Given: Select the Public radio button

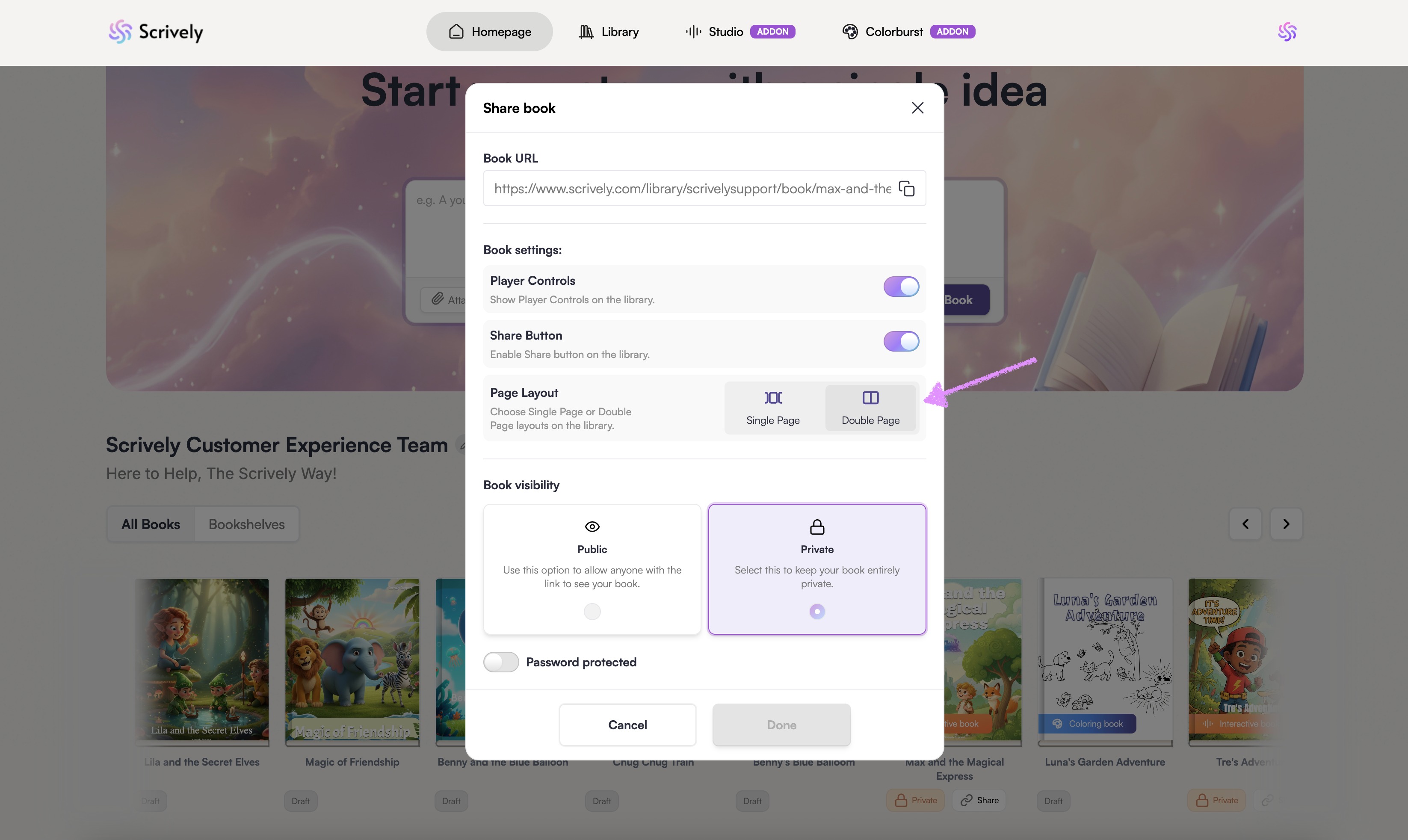Looking at the screenshot, I should 592,611.
